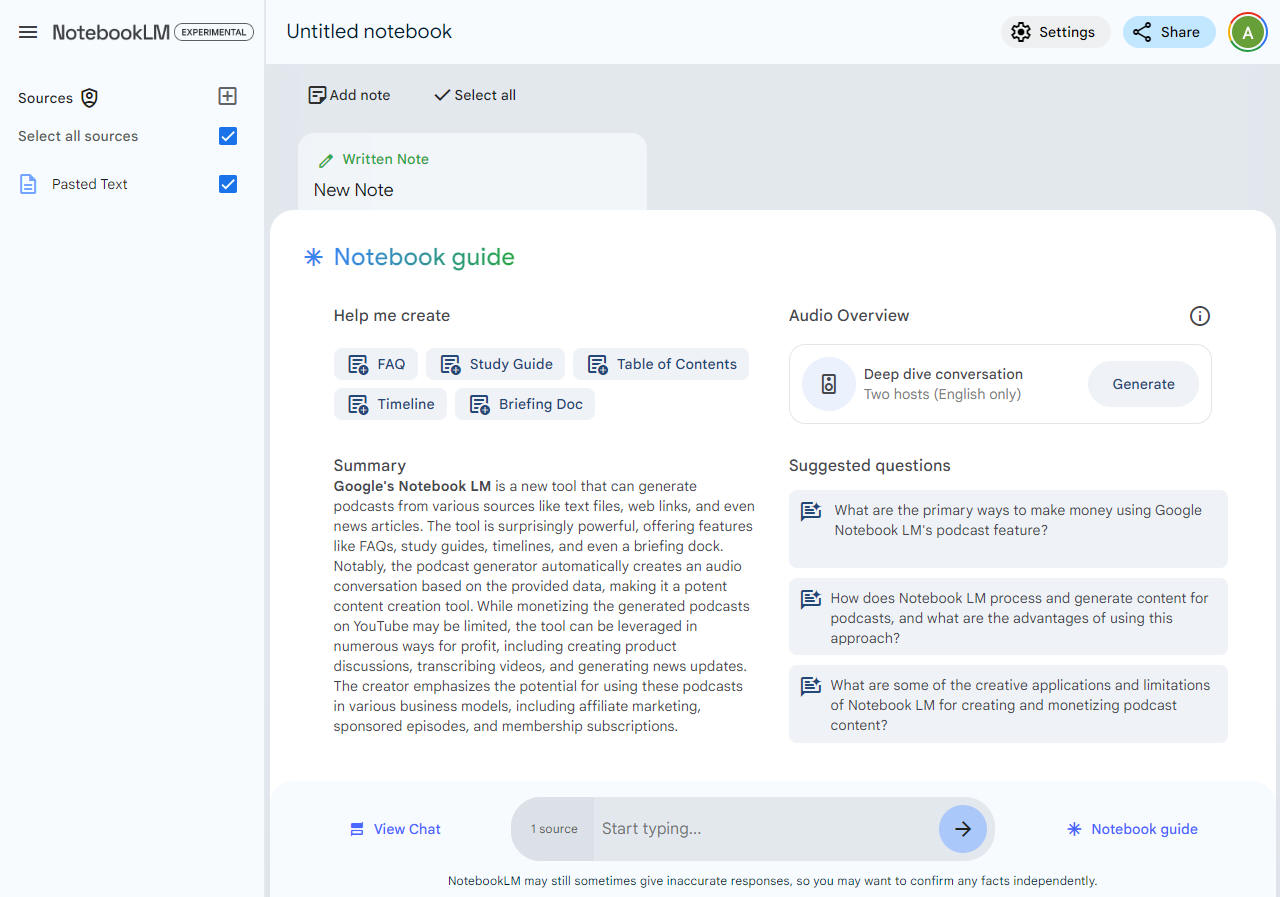Open the Pasted Text source
1280x897 pixels.
(90, 184)
